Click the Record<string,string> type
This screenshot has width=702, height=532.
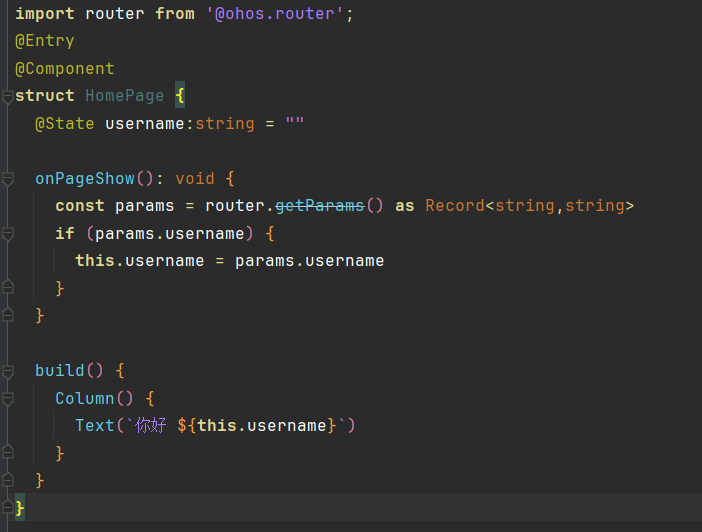(530, 206)
